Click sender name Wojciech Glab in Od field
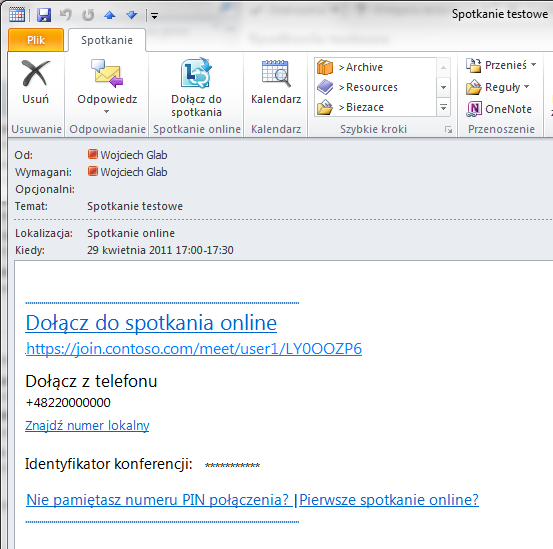 tap(134, 155)
